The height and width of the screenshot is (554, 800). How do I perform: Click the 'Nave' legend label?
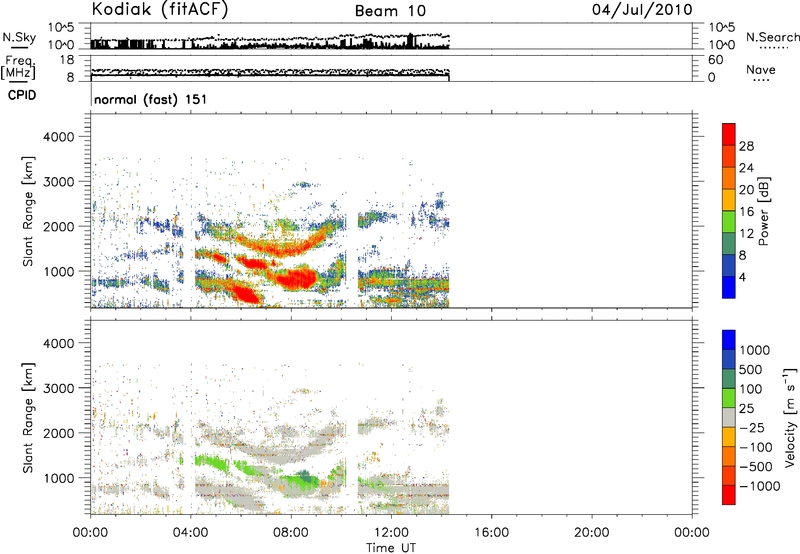click(761, 70)
